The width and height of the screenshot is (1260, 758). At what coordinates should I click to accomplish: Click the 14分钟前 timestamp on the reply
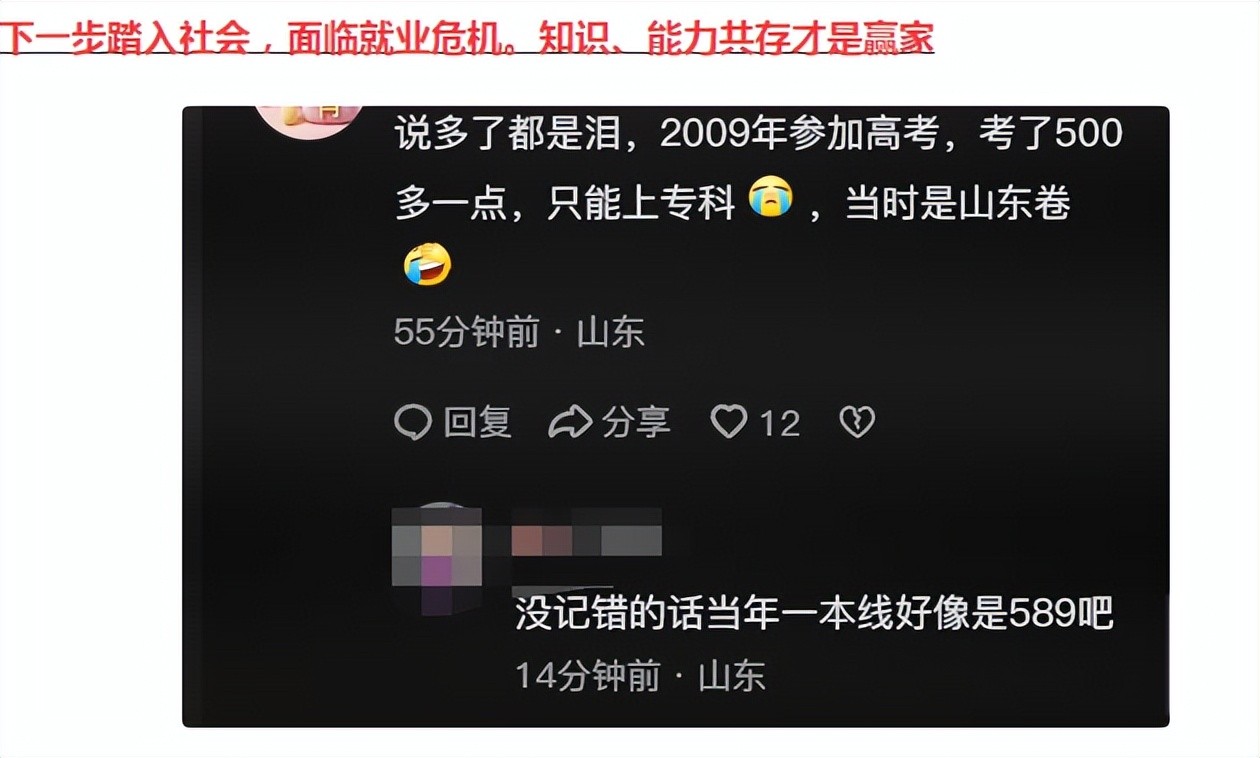(x=588, y=676)
